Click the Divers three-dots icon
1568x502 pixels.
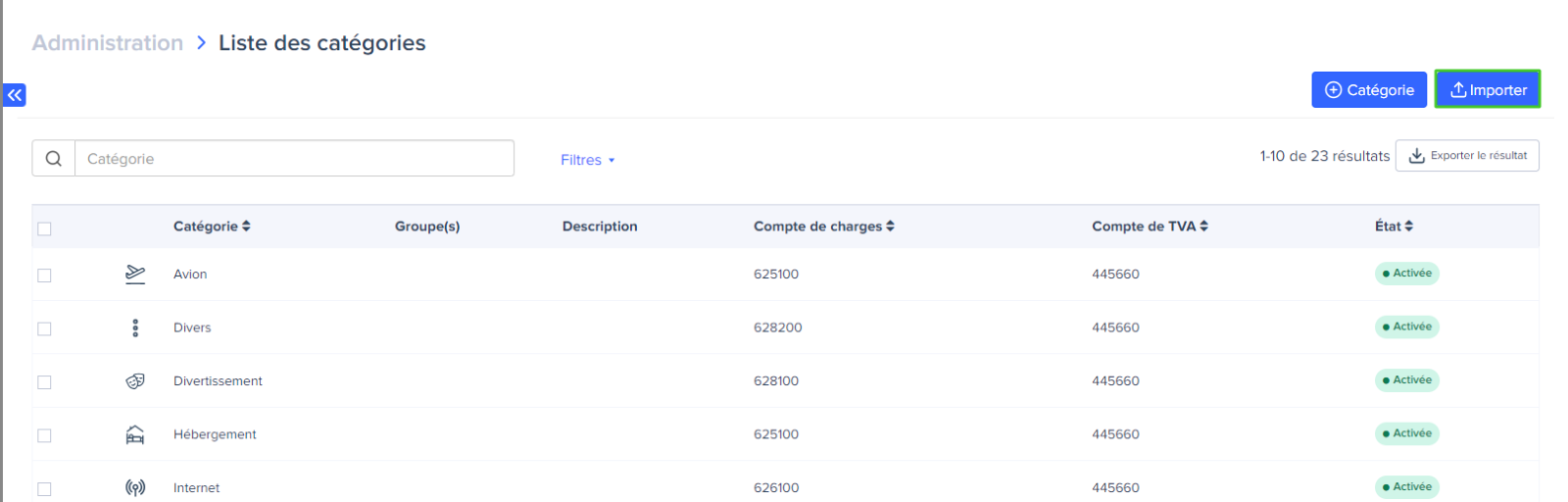[135, 327]
